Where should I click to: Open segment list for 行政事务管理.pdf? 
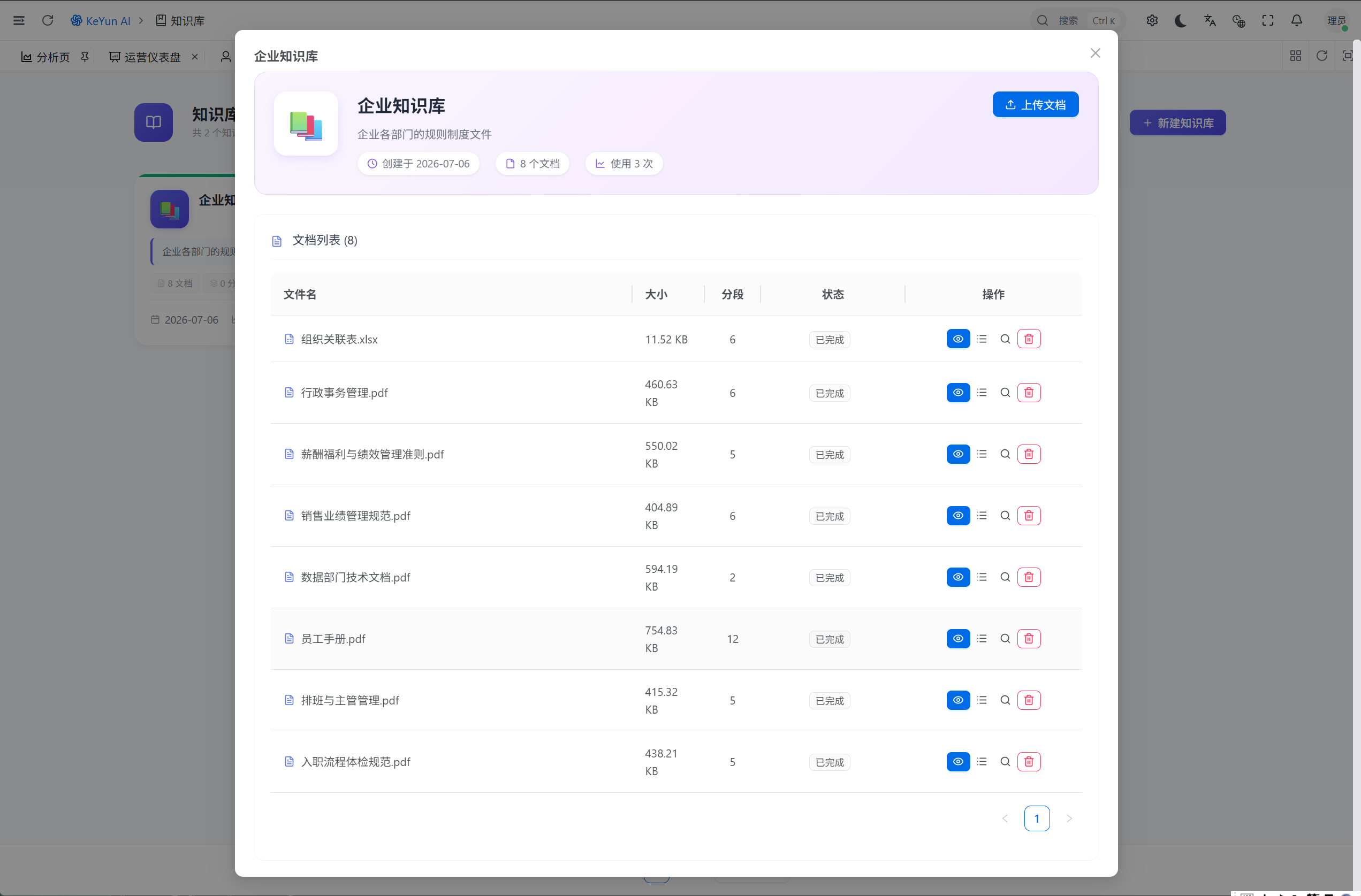point(982,393)
